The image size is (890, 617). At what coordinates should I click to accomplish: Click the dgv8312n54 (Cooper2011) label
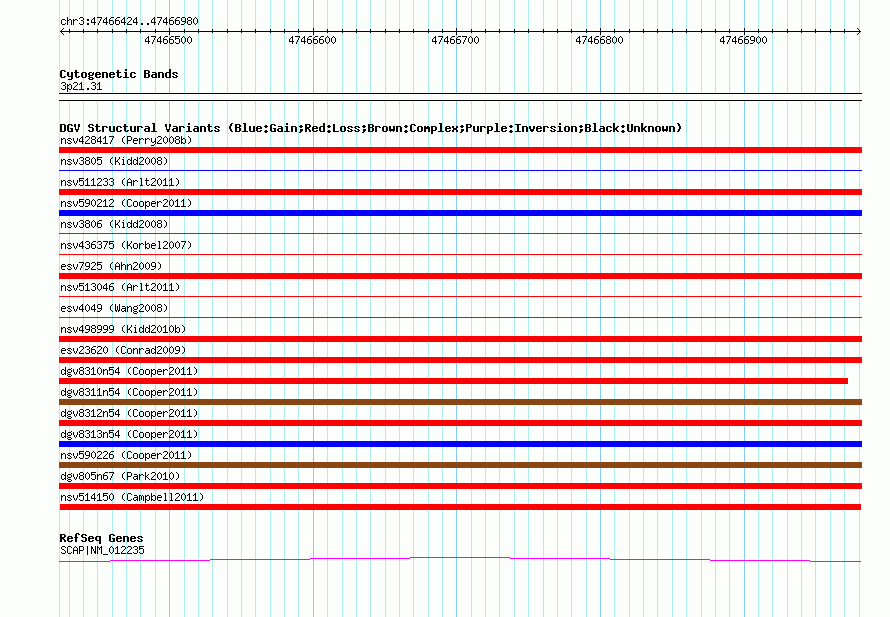[x=129, y=413]
